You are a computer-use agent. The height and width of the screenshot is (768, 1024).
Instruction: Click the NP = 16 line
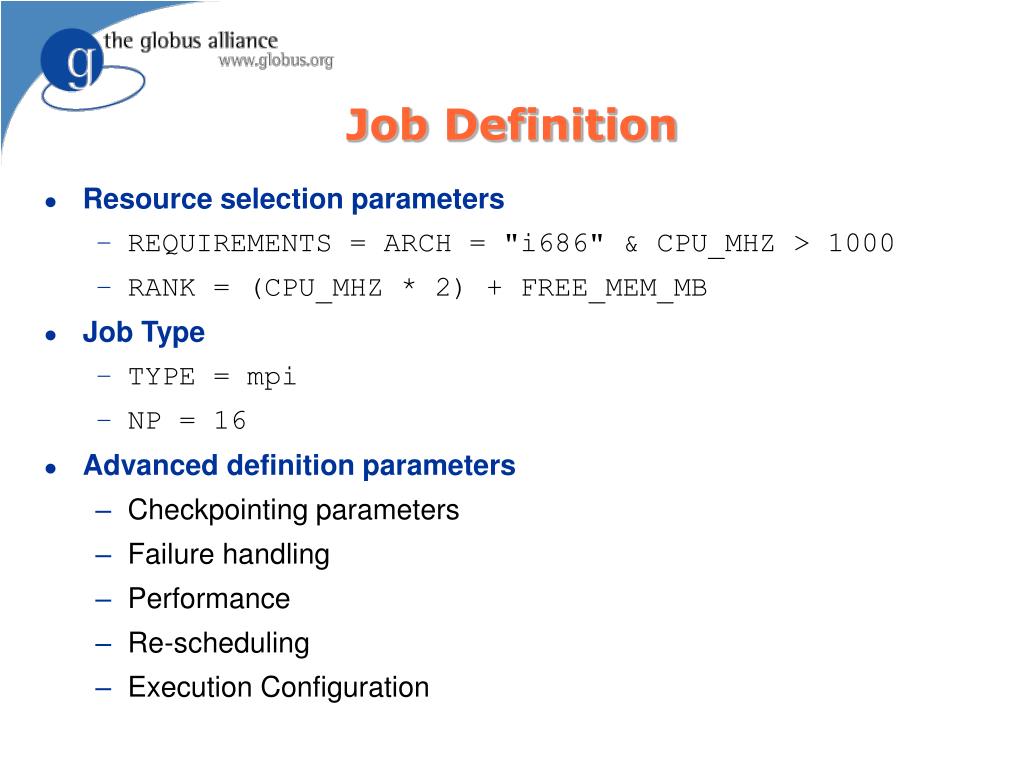tap(186, 421)
